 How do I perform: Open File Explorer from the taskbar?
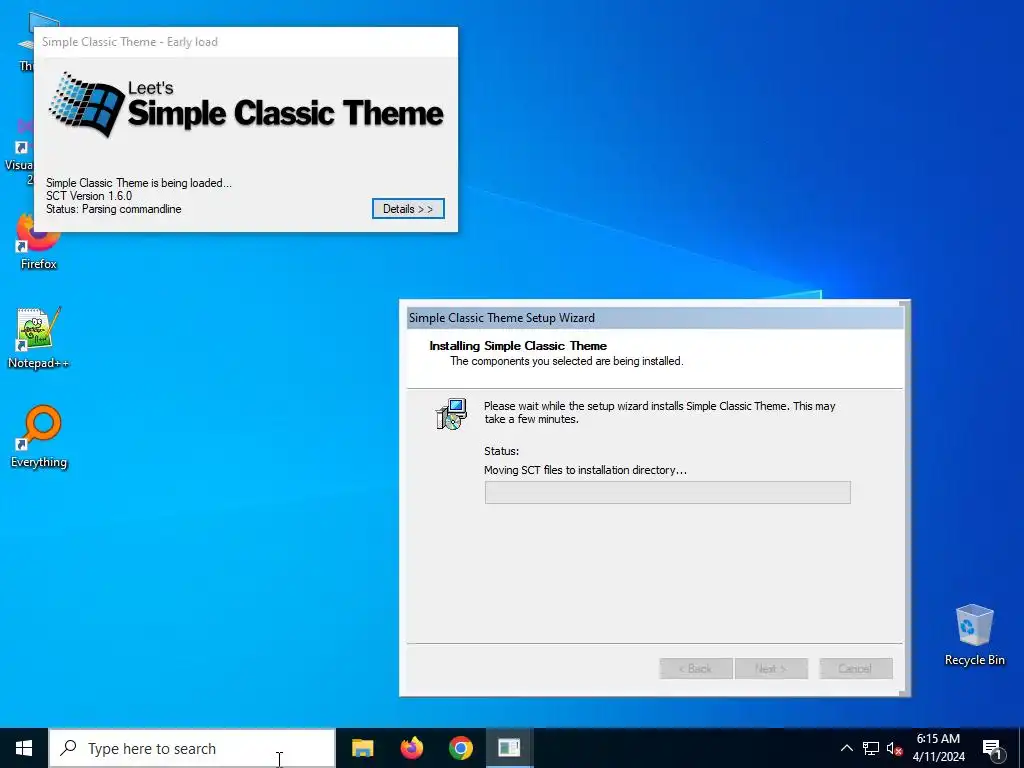(x=362, y=748)
